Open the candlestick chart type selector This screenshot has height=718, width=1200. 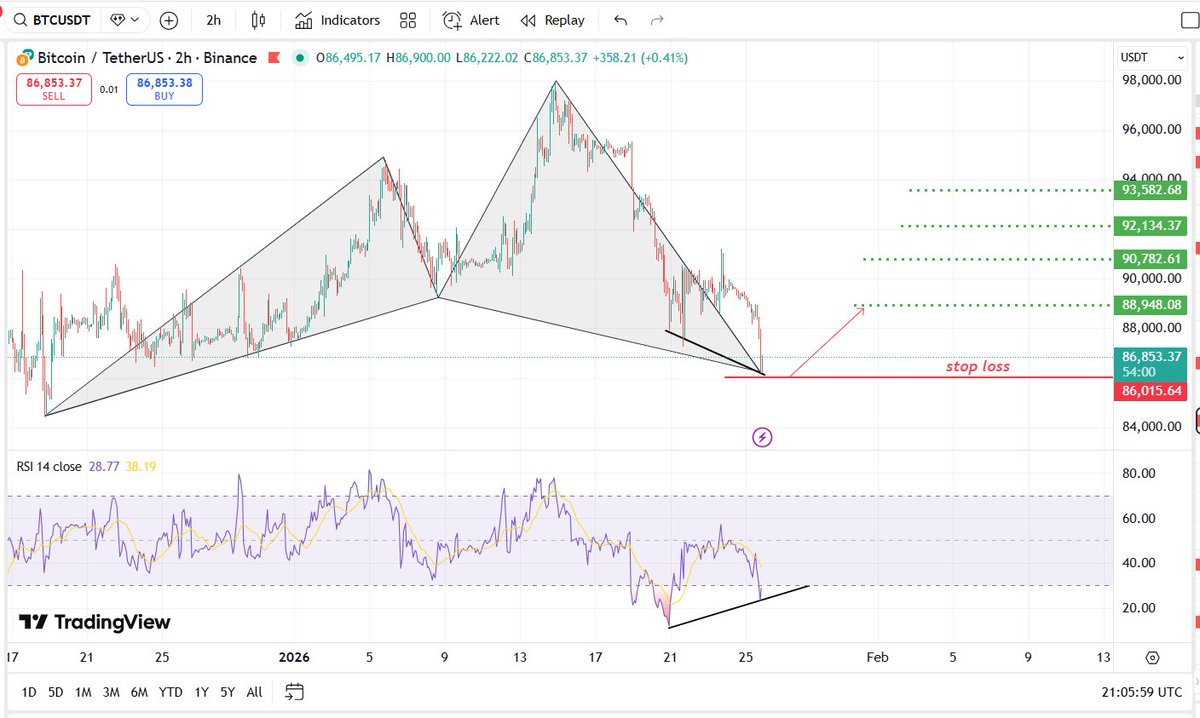(x=259, y=20)
